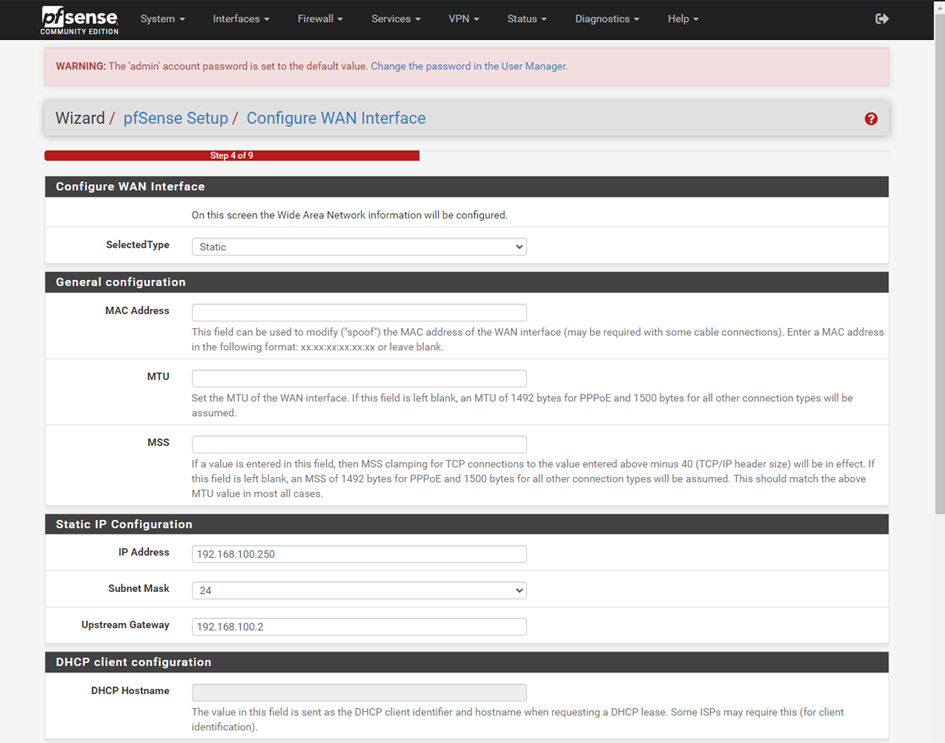Screen dimensions: 945x743
Task: Click the Wizard breadcrumb text
Action: 80,118
